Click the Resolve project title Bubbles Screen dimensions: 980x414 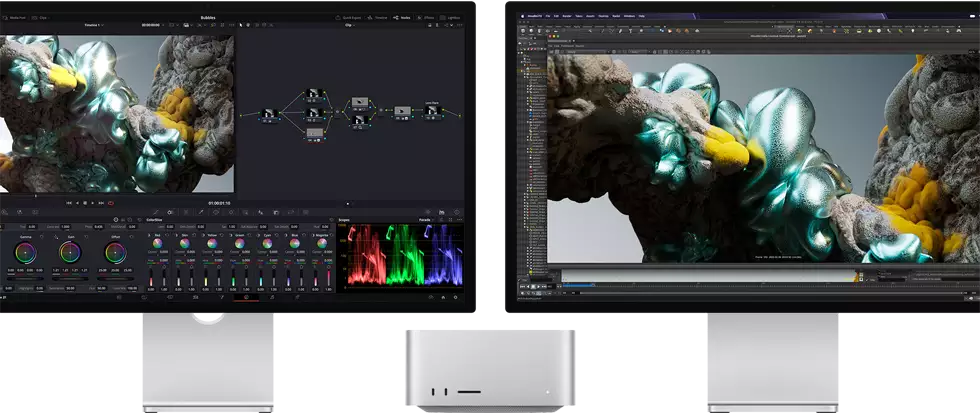click(208, 18)
